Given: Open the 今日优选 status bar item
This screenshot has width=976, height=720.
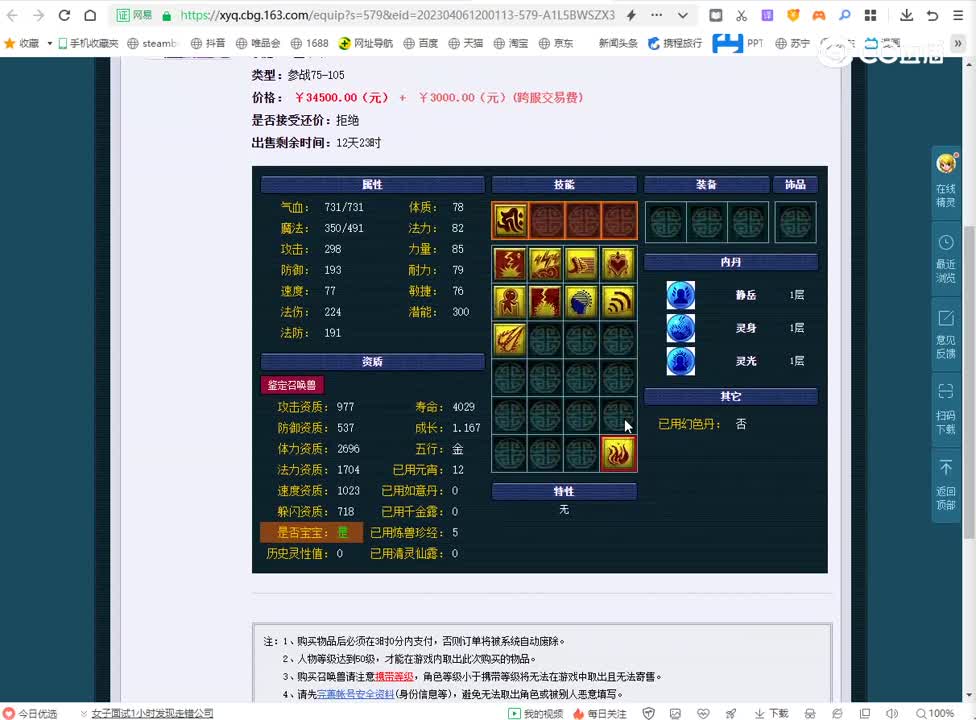Looking at the screenshot, I should 30,713.
